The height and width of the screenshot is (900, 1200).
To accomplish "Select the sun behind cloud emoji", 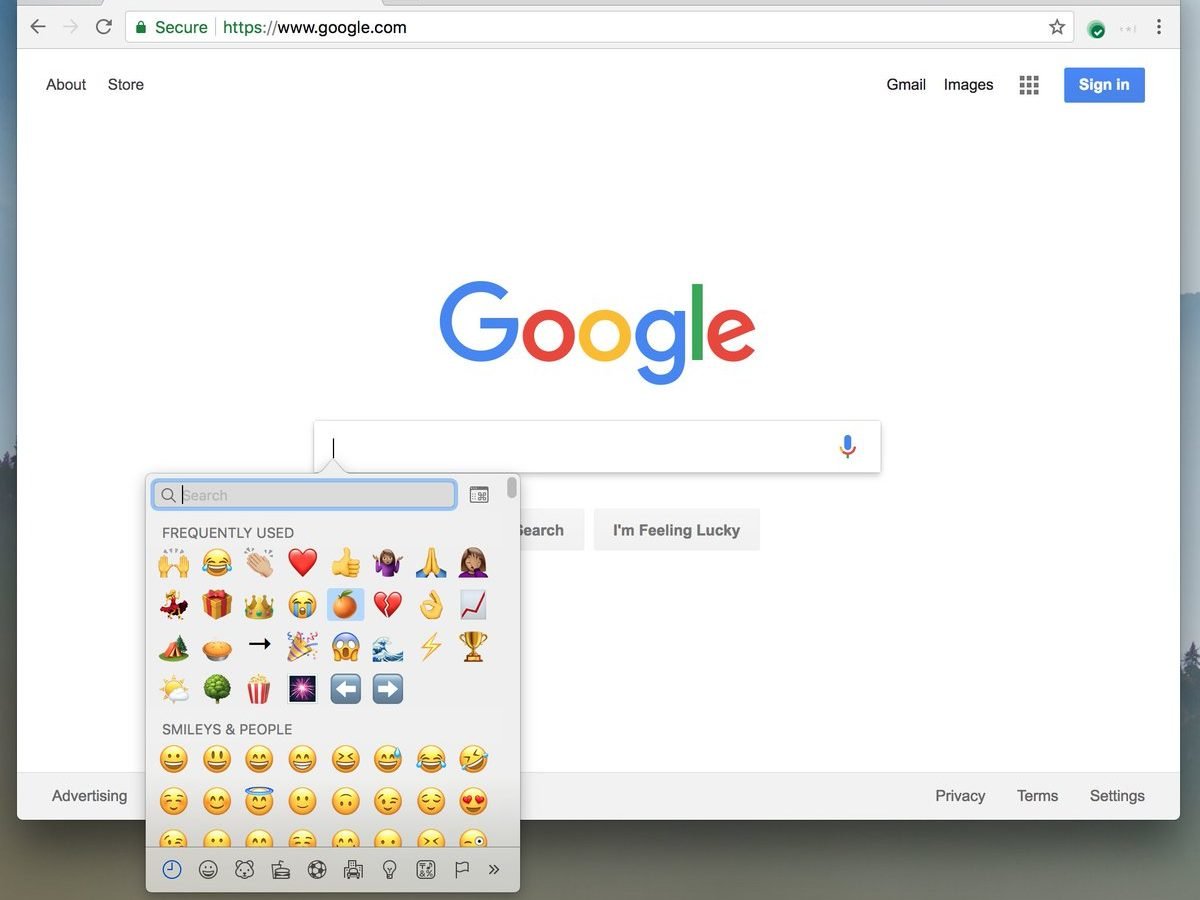I will pyautogui.click(x=174, y=689).
